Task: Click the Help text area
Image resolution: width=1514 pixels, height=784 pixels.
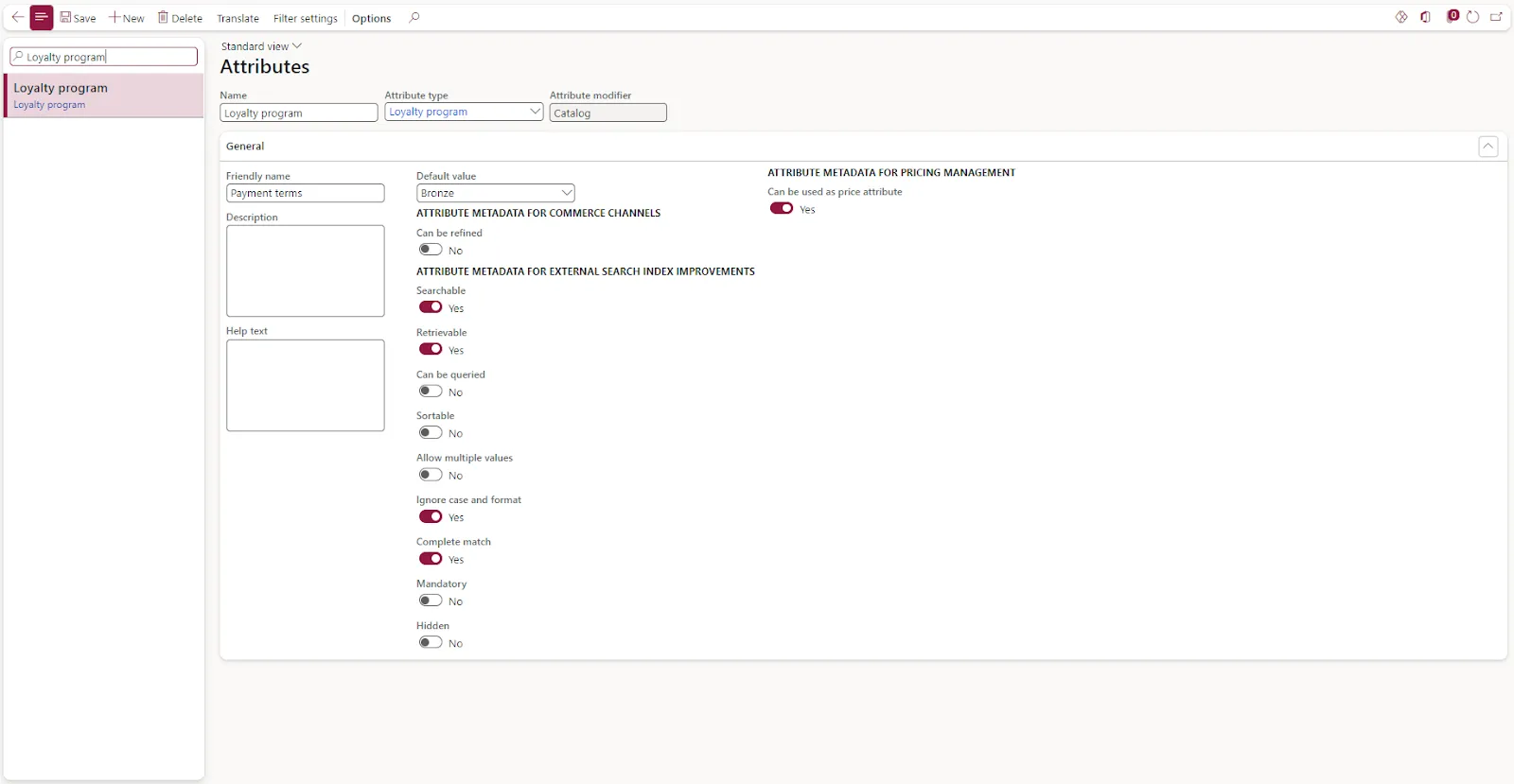Action: (x=305, y=385)
